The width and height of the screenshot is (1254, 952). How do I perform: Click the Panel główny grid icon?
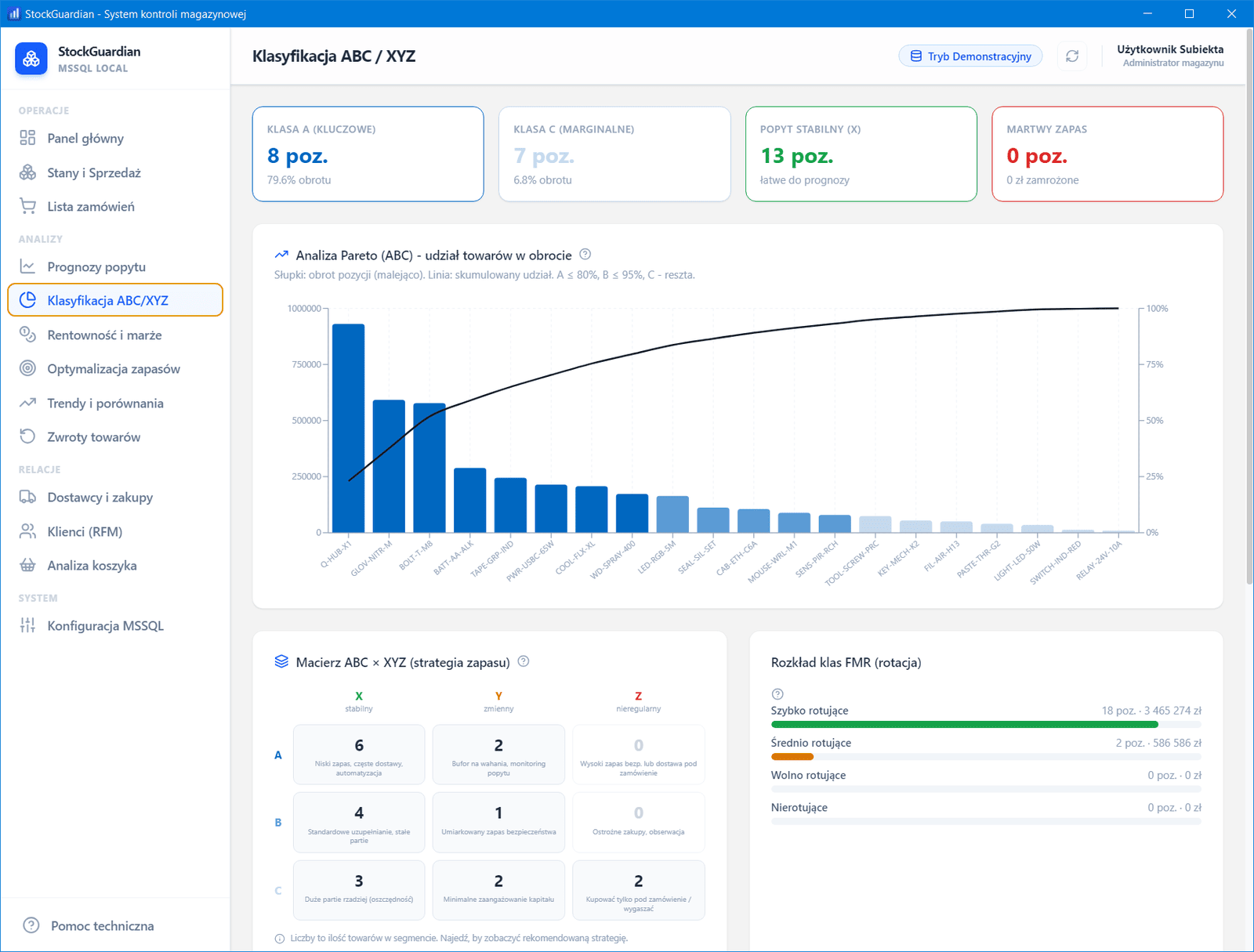click(27, 138)
